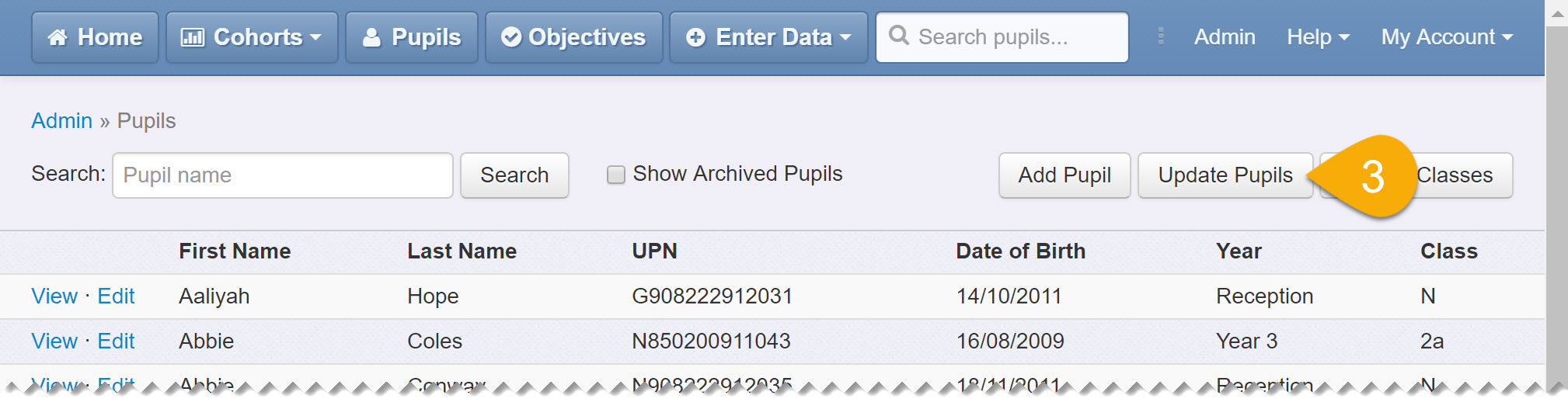Open the Admin menu item

point(1225,36)
